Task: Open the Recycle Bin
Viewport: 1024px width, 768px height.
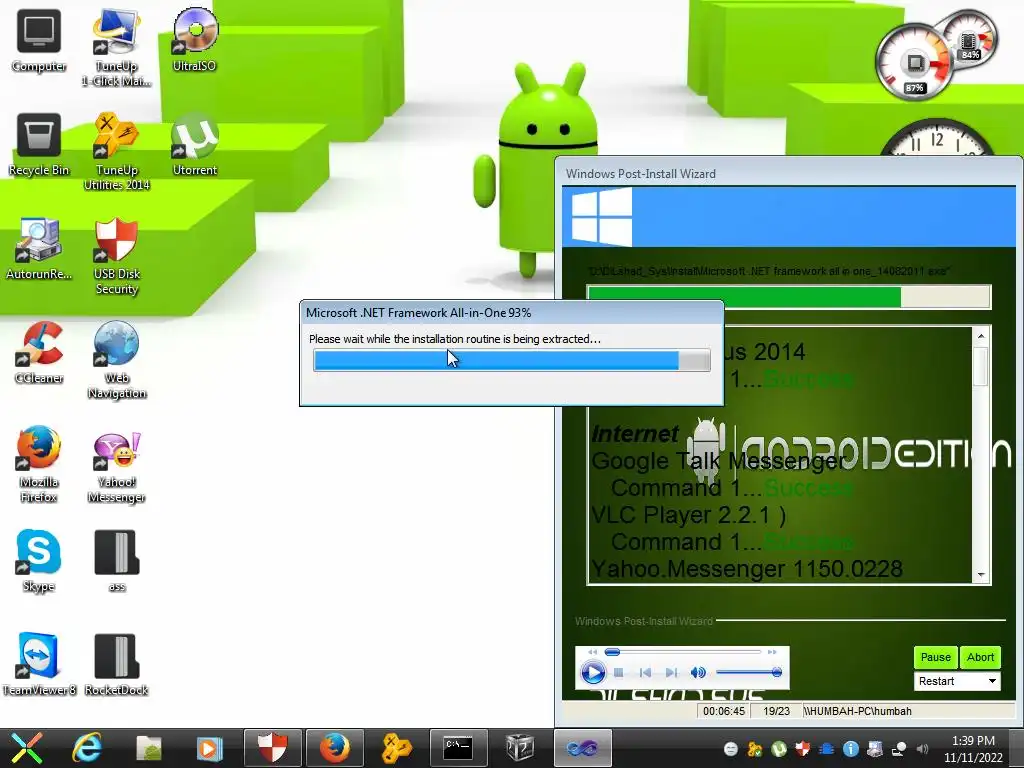Action: coord(39,145)
